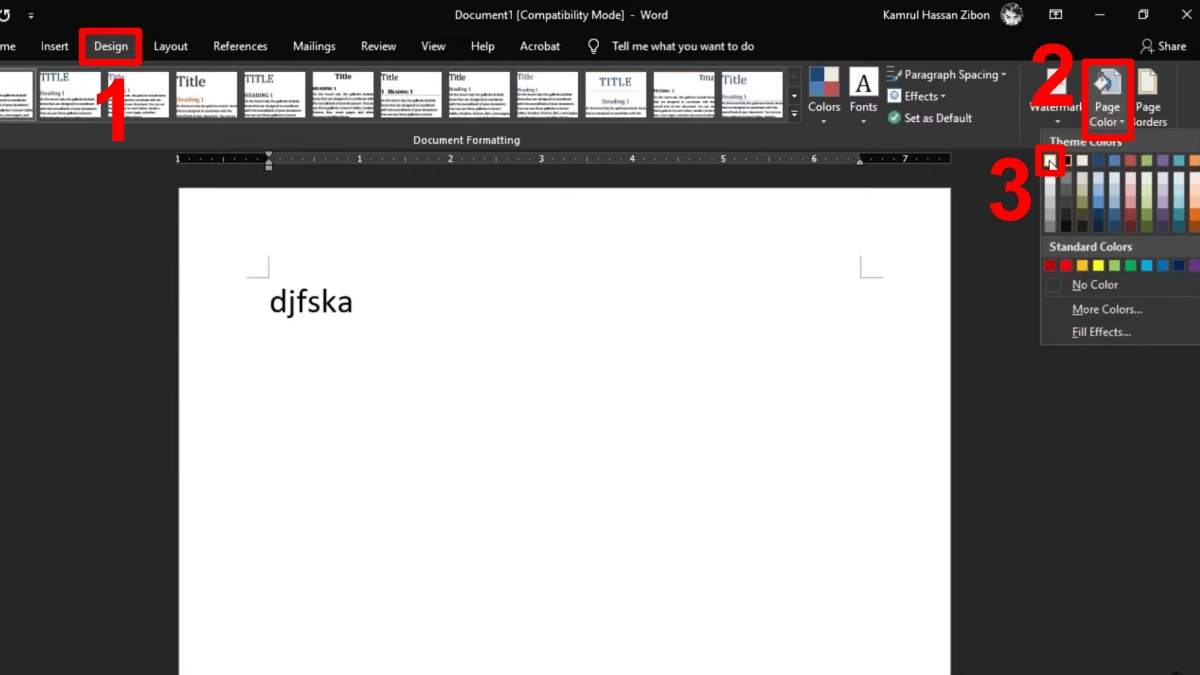Pick the light blue standard color
This screenshot has width=1200, height=675.
pyautogui.click(x=1146, y=265)
